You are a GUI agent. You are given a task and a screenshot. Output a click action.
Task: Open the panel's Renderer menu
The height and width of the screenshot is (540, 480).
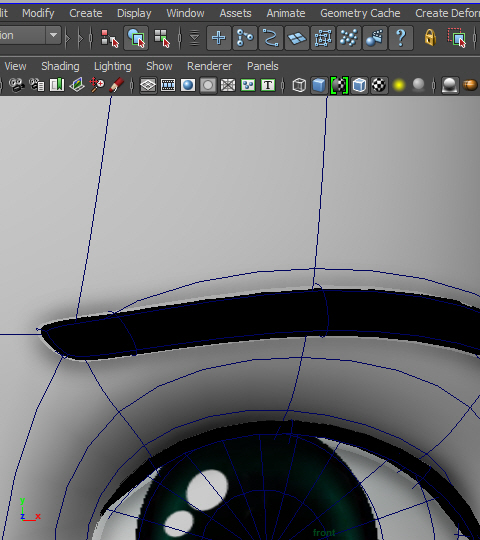(209, 66)
